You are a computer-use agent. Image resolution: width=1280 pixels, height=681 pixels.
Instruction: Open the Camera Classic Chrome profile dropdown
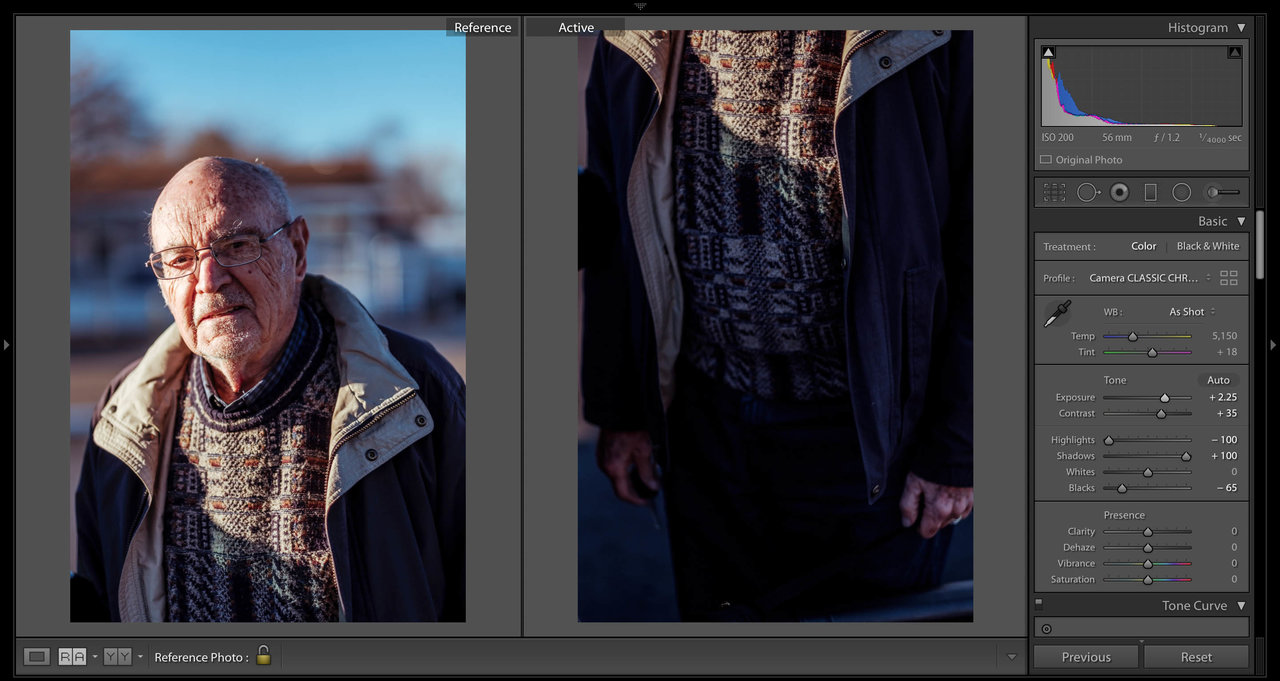(x=1150, y=278)
